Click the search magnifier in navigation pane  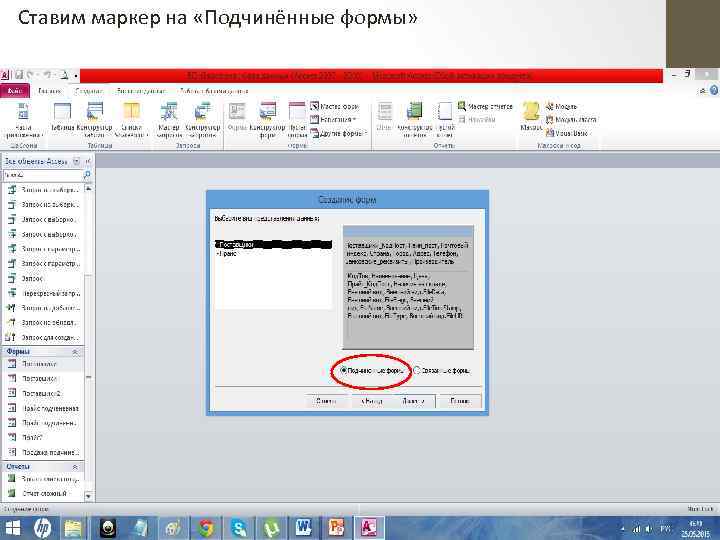87,175
